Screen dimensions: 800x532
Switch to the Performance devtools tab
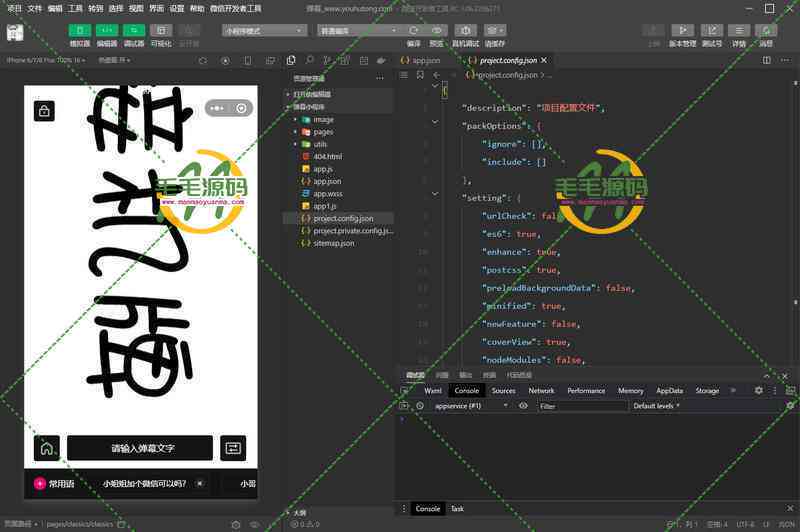tap(586, 391)
